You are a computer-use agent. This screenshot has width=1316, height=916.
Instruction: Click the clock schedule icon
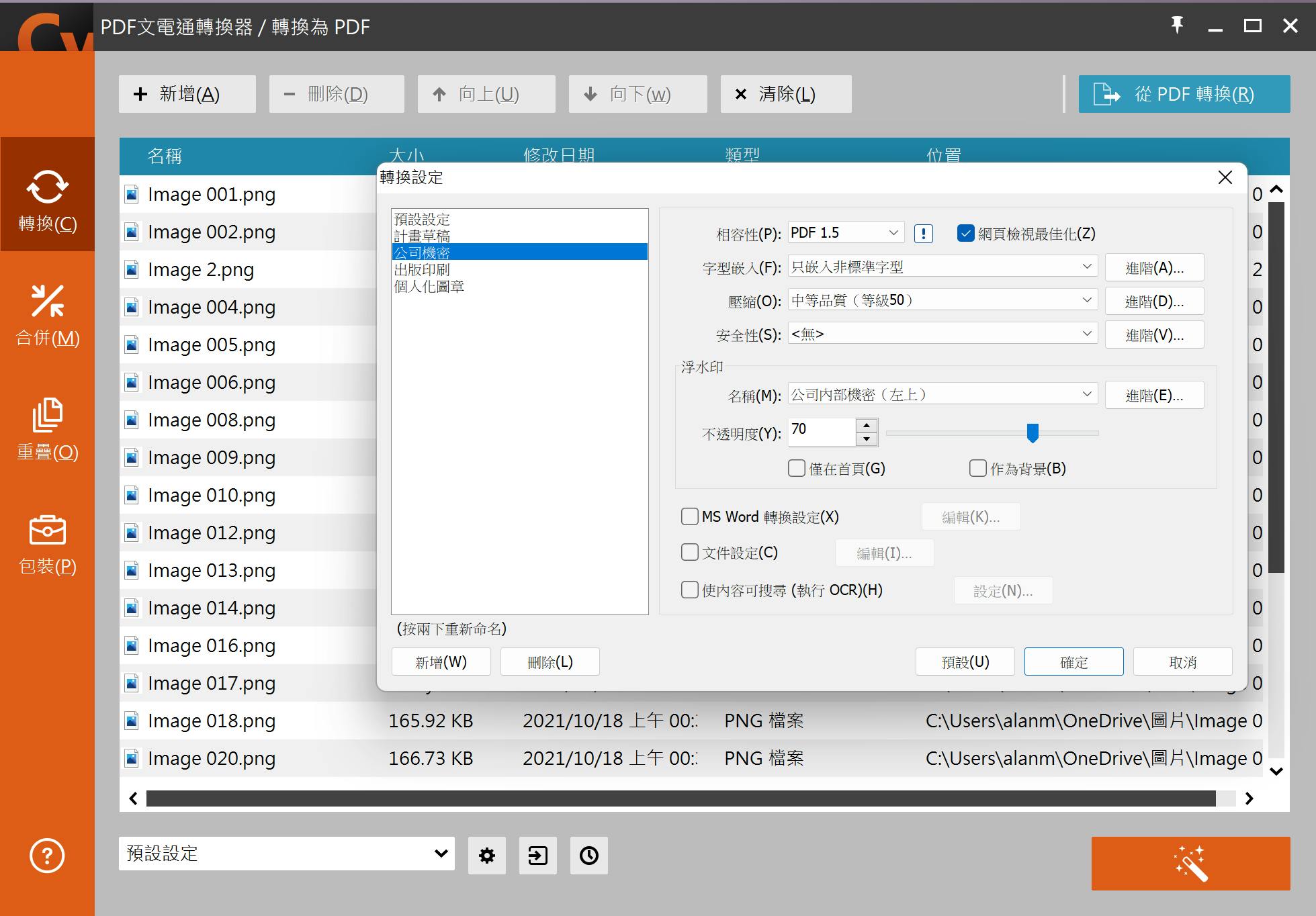tap(588, 856)
